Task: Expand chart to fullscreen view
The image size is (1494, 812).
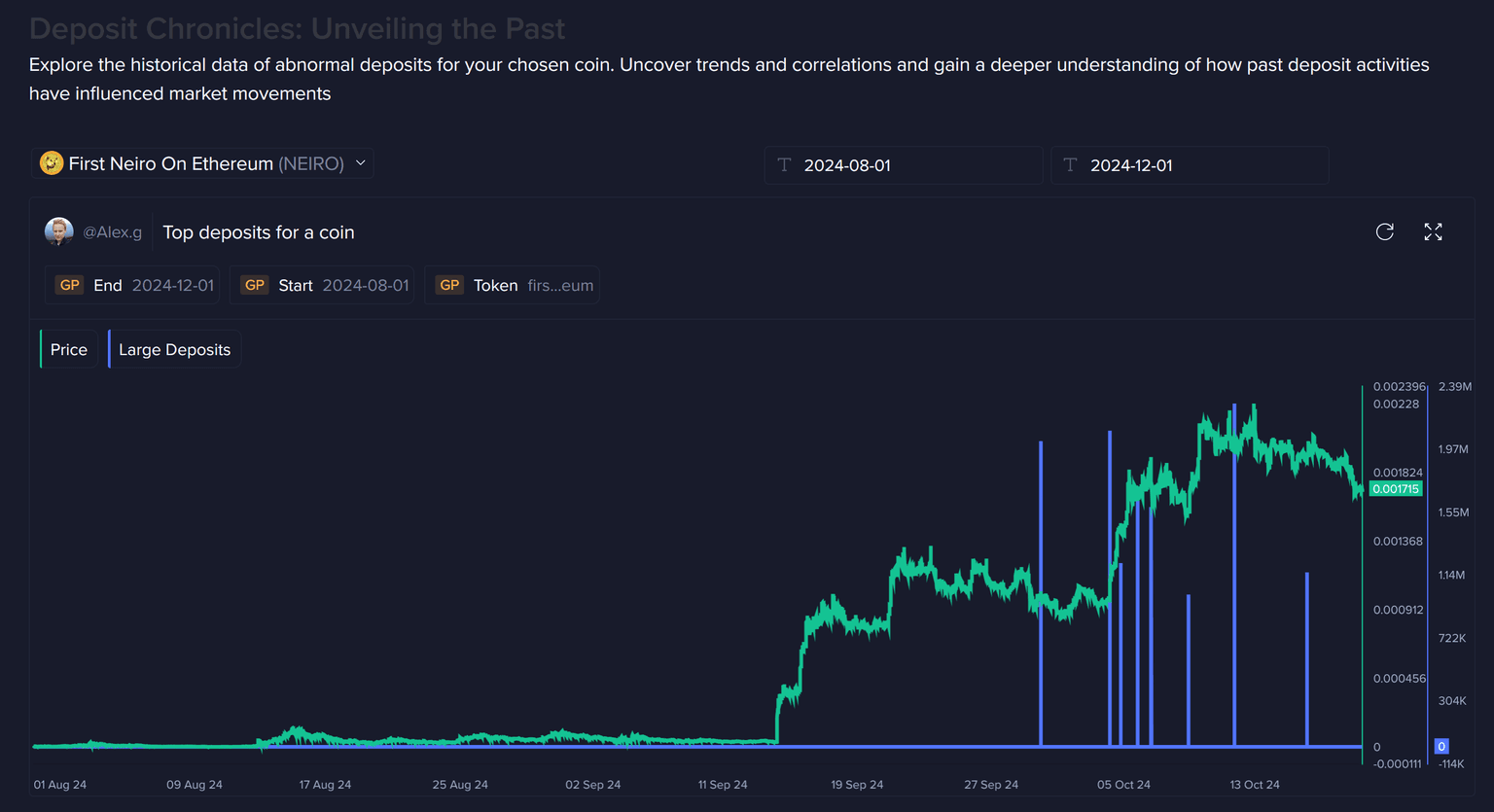Action: pyautogui.click(x=1433, y=231)
